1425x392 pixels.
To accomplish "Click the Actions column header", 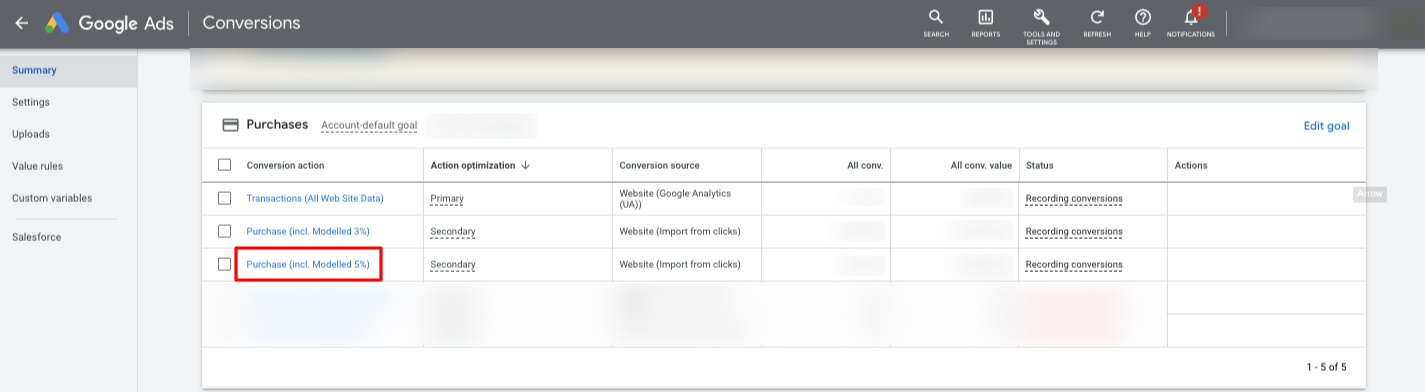I will pos(1191,165).
